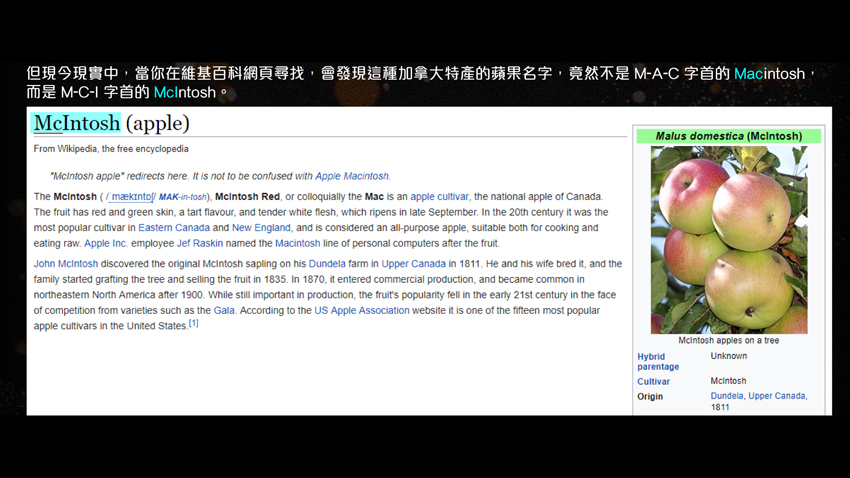Click citation footnote [1]
Image resolution: width=850 pixels, height=478 pixels.
click(x=194, y=324)
